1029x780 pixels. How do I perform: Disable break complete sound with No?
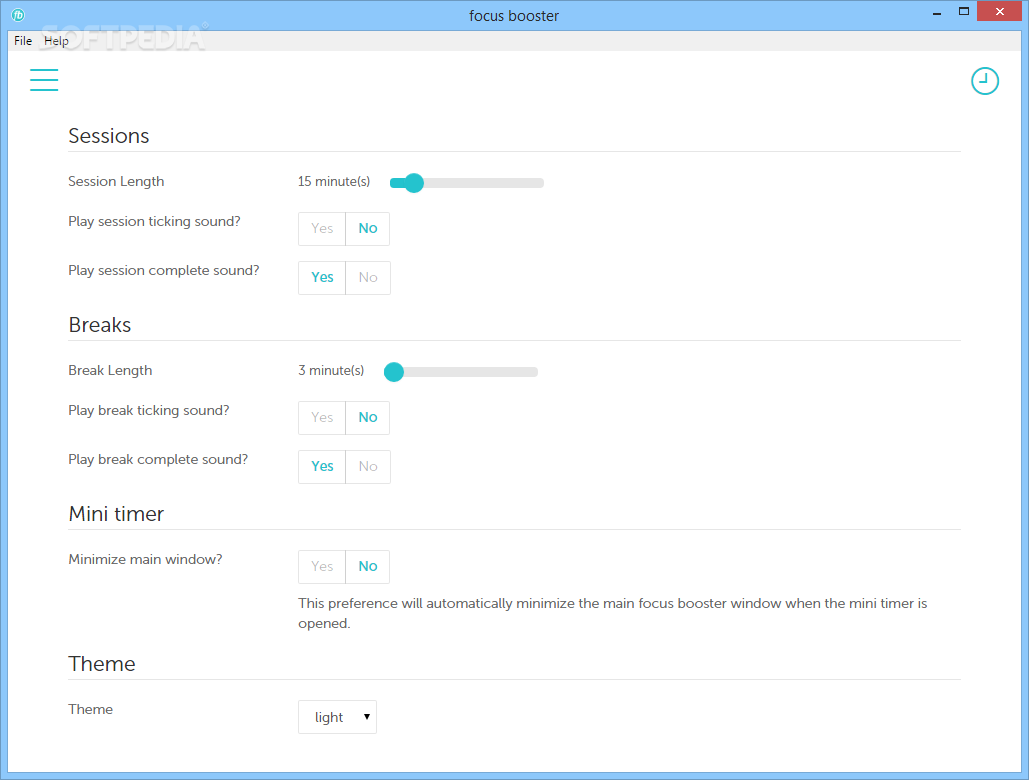[368, 466]
